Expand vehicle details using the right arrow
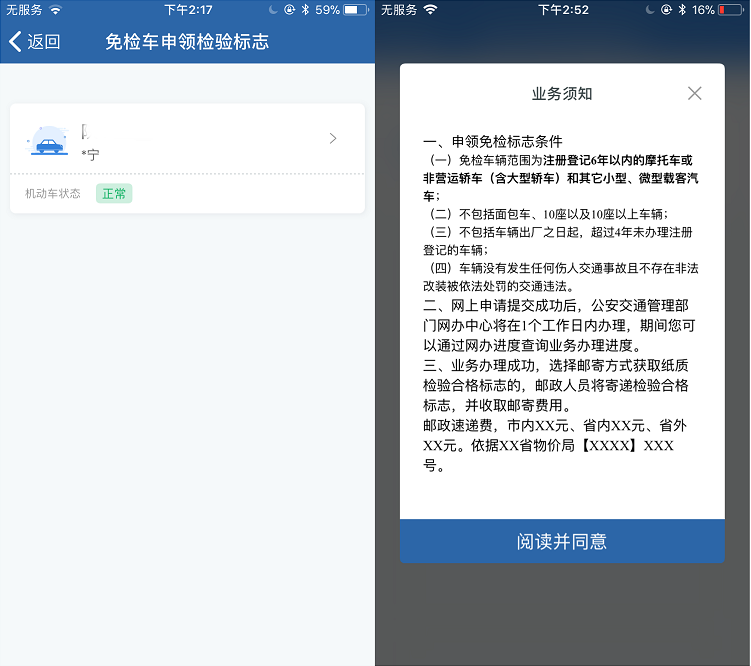This screenshot has height=666, width=751. (333, 139)
